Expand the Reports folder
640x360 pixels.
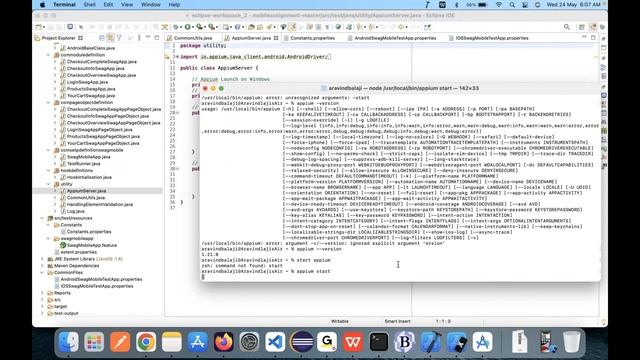tap(42, 293)
